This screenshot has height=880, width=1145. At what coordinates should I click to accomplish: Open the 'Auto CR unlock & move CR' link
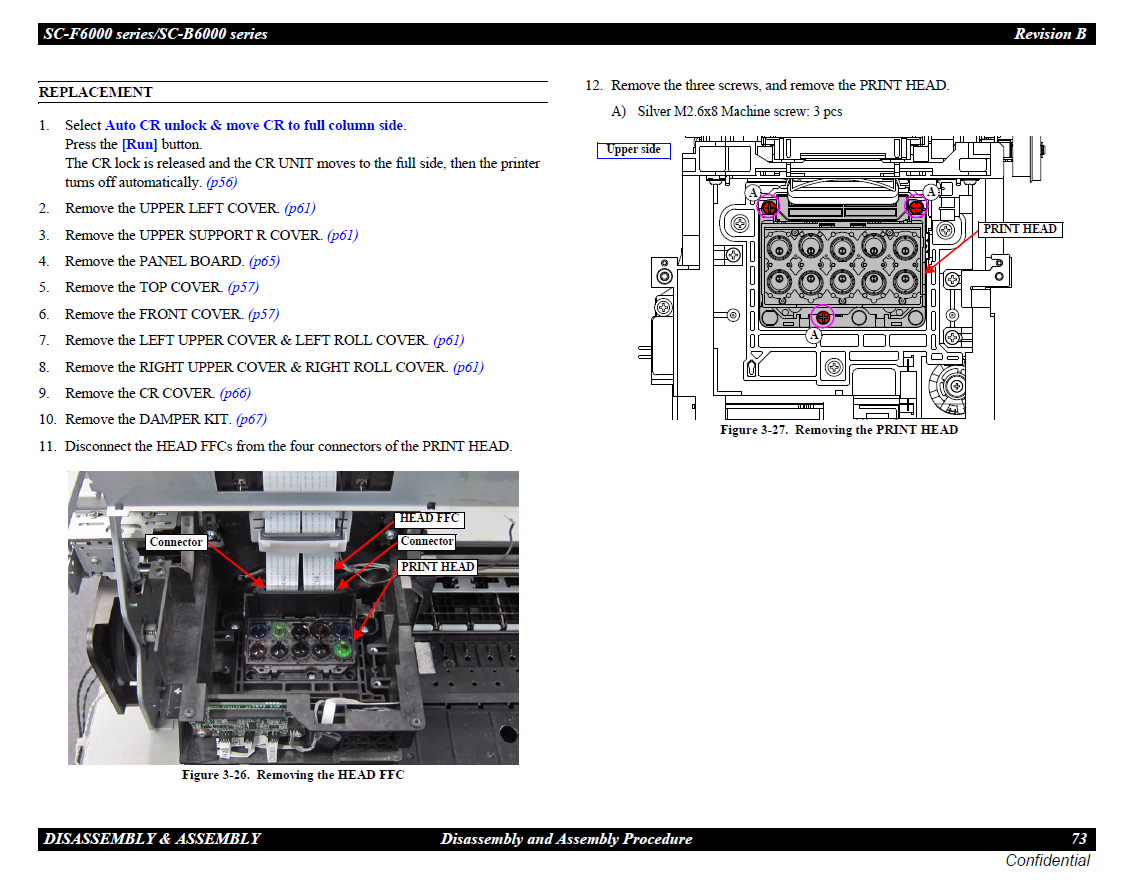(254, 125)
